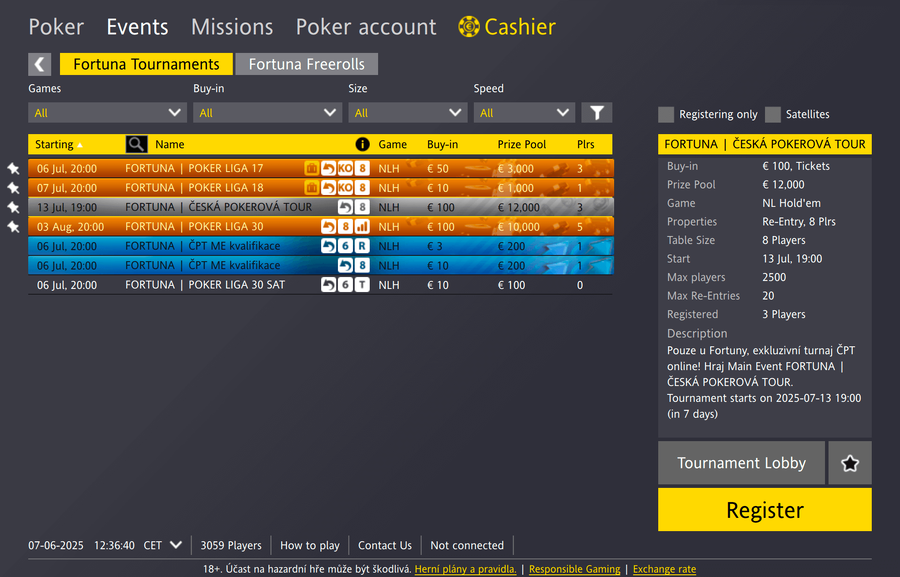This screenshot has width=900, height=577.
Task: Click the R rebuy icon on the € 3 kvalifikace row
Action: (x=362, y=246)
